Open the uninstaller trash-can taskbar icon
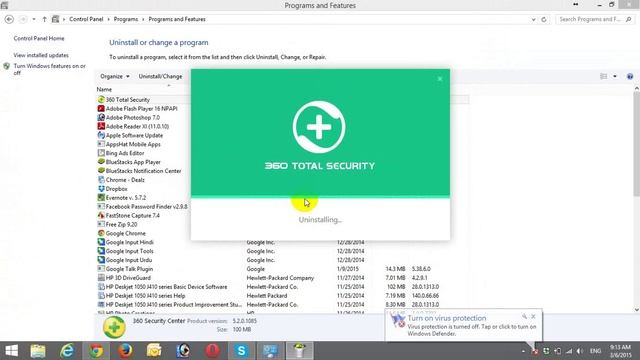Screen dimensions: 640x360 point(299,351)
